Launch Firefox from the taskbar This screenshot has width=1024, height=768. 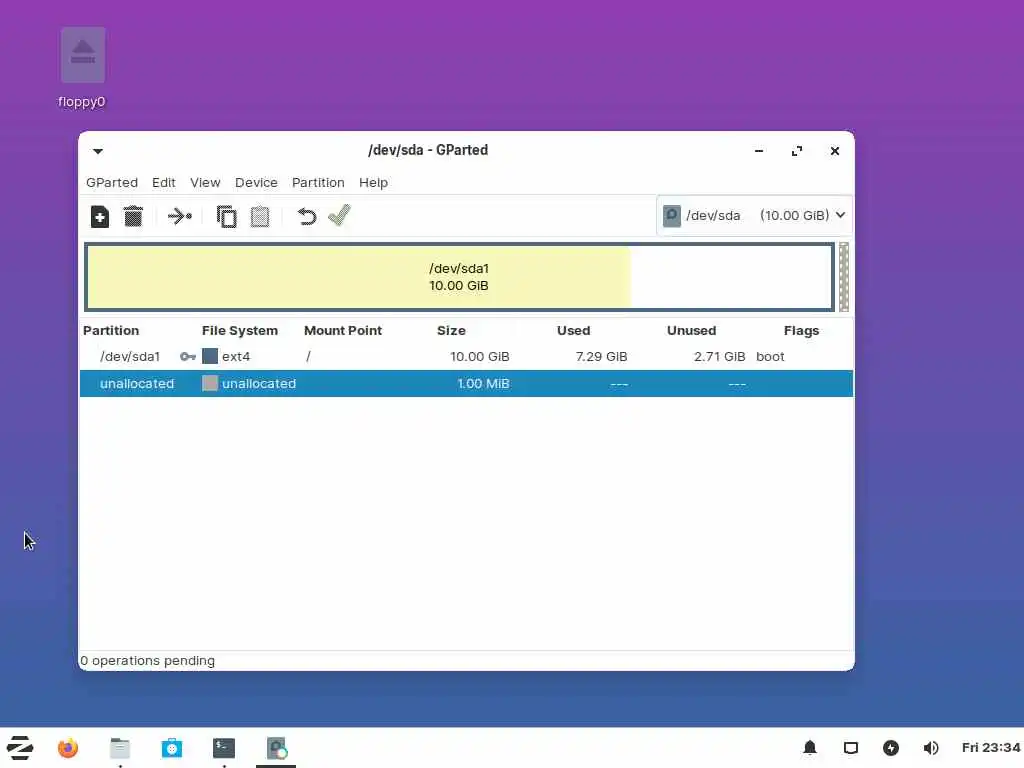68,748
